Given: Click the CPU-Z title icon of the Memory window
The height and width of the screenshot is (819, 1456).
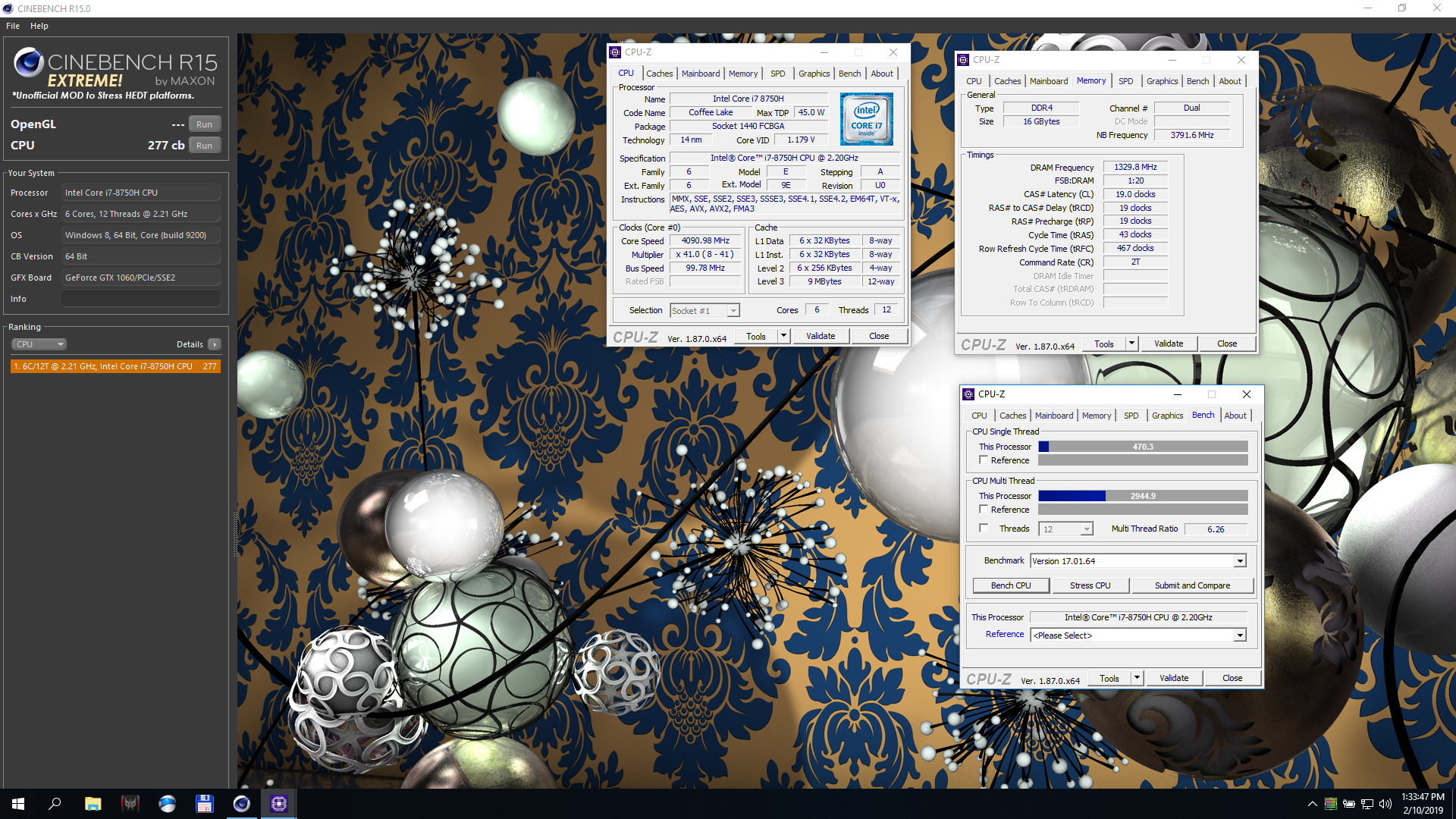Looking at the screenshot, I should click(x=963, y=60).
